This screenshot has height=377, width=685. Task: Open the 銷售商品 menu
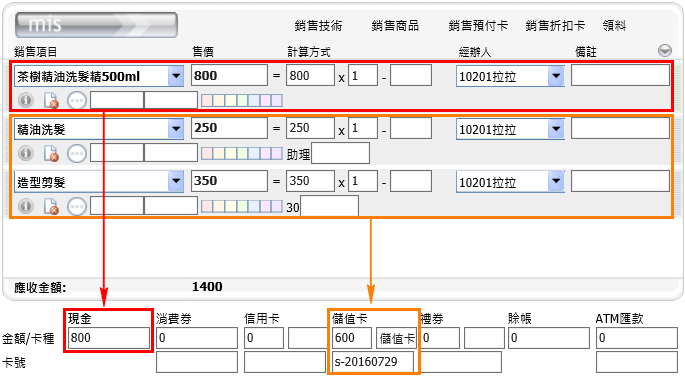click(x=395, y=26)
